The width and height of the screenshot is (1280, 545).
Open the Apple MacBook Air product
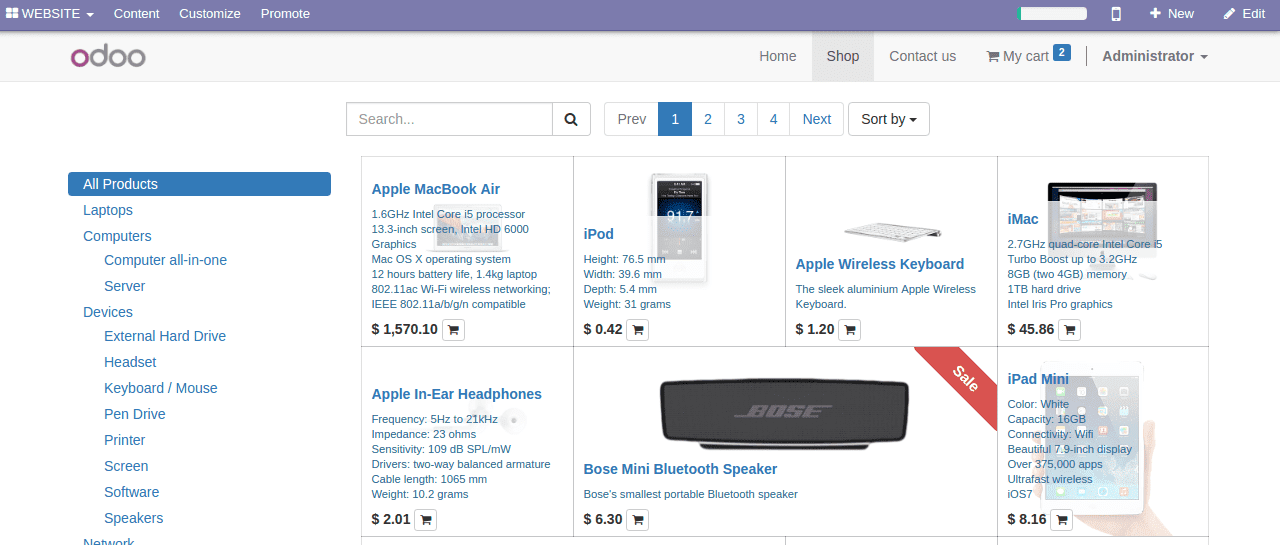435,189
